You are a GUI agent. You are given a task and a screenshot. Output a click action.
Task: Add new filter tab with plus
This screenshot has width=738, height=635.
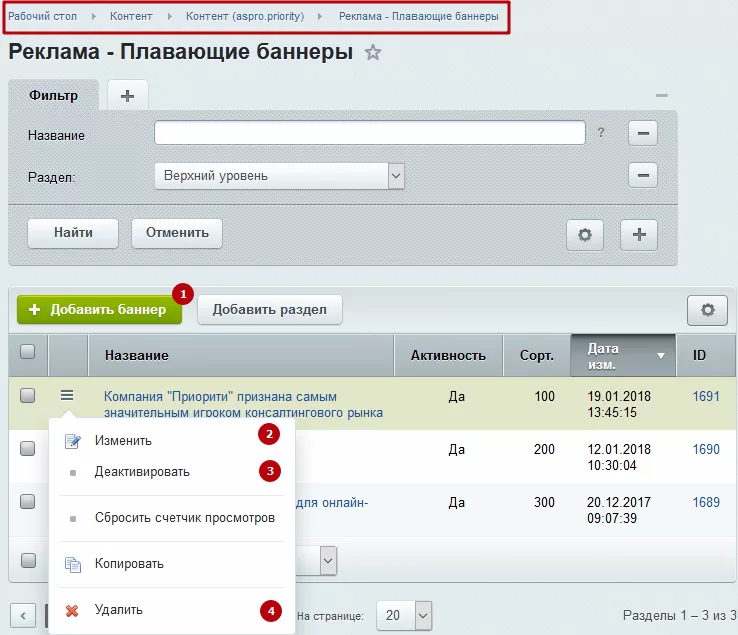pos(128,96)
